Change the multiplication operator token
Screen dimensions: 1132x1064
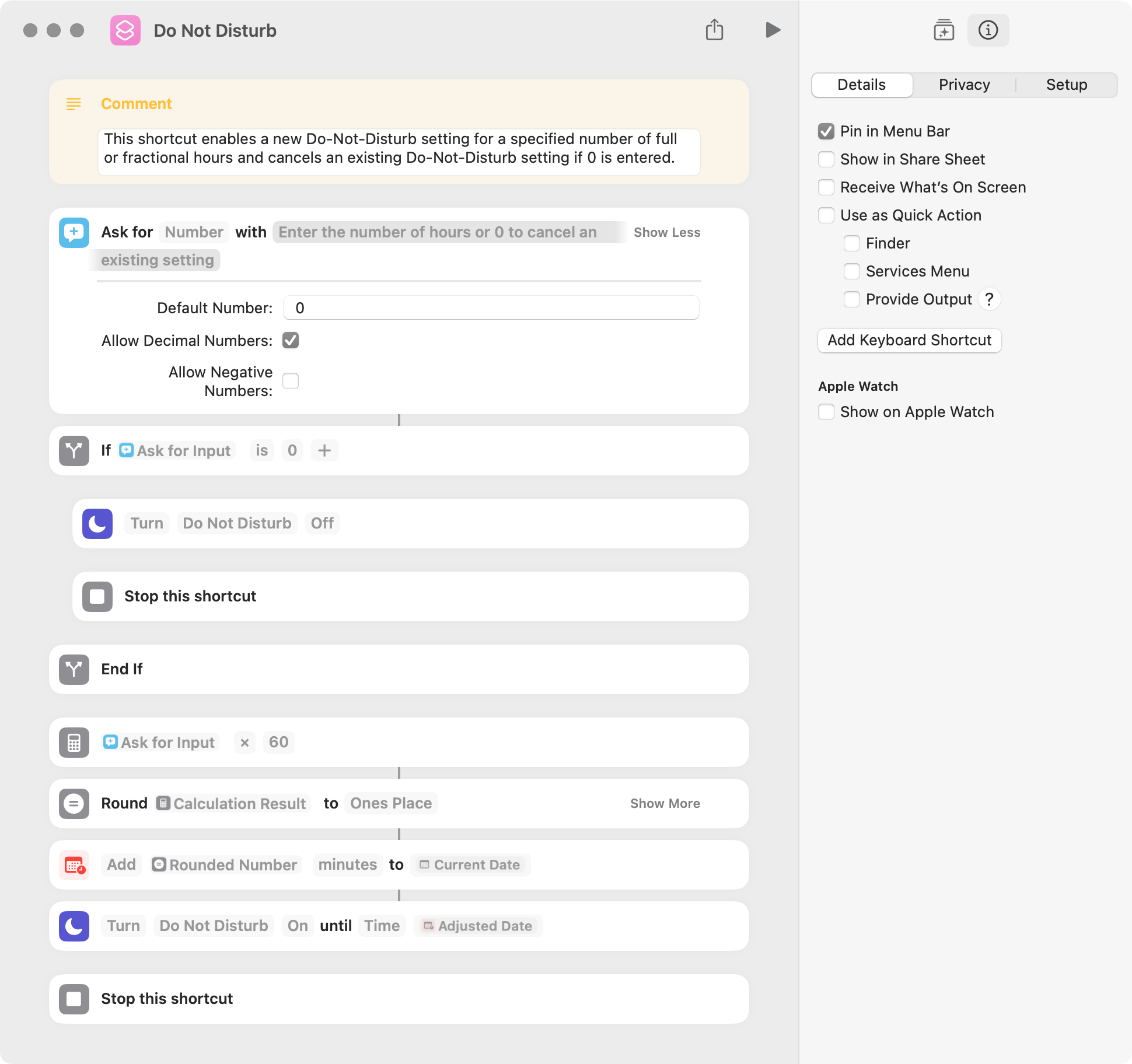(x=244, y=742)
